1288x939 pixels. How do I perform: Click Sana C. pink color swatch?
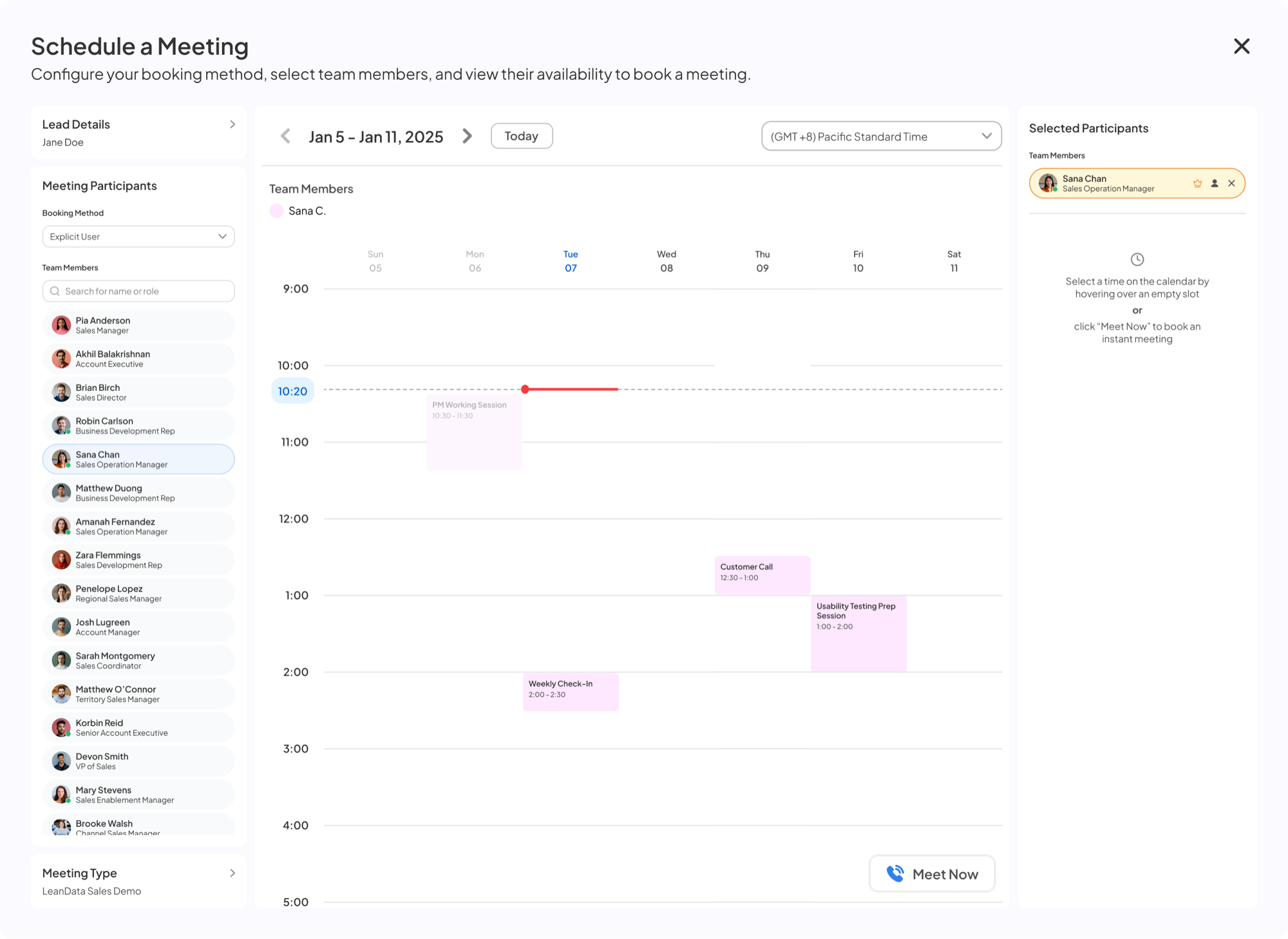[x=276, y=211]
